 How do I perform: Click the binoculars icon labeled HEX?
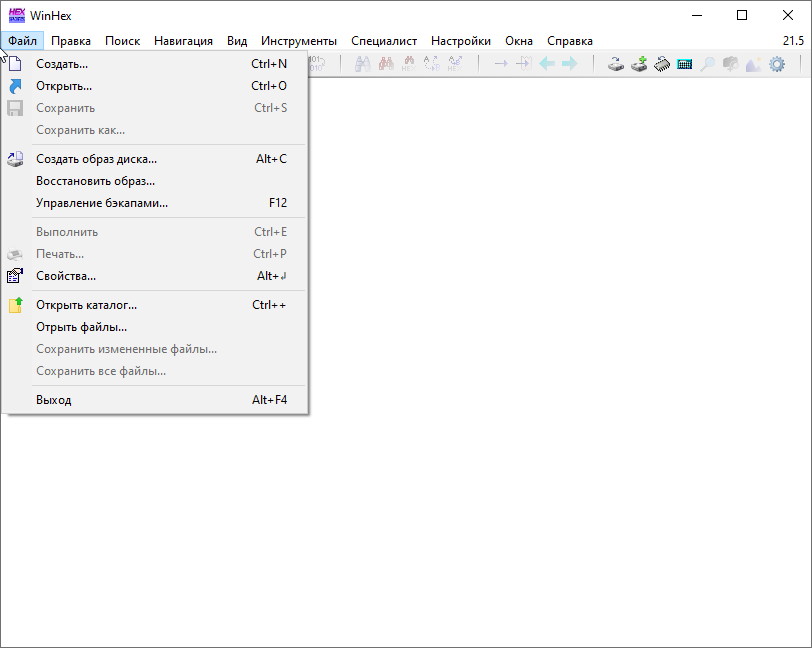click(409, 64)
